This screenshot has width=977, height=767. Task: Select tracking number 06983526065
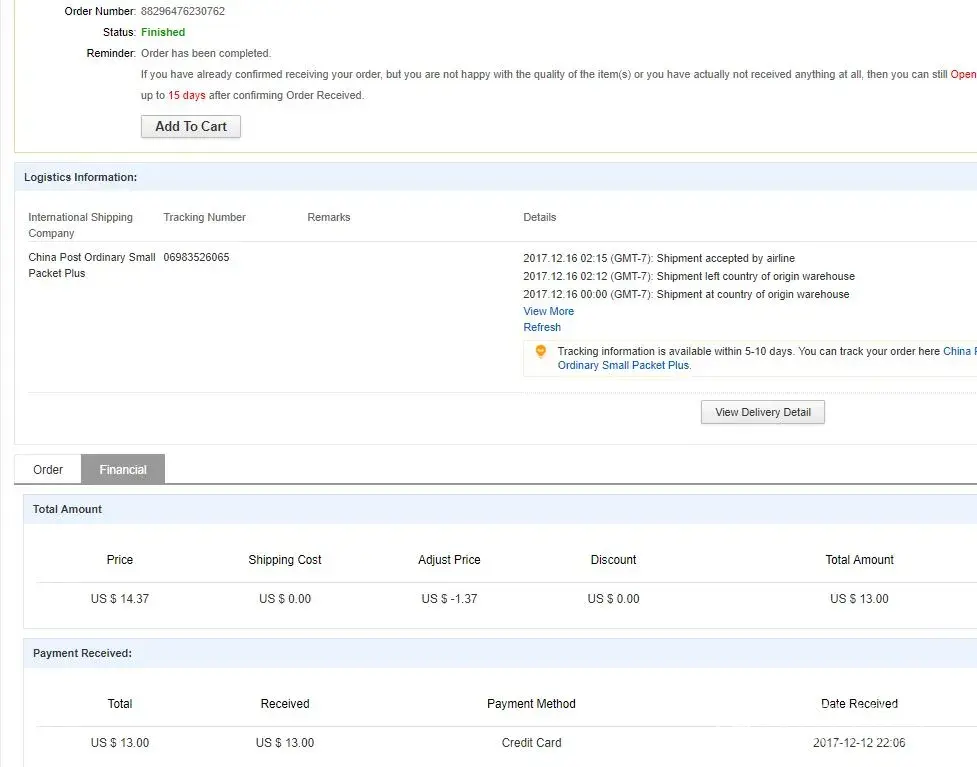196,257
